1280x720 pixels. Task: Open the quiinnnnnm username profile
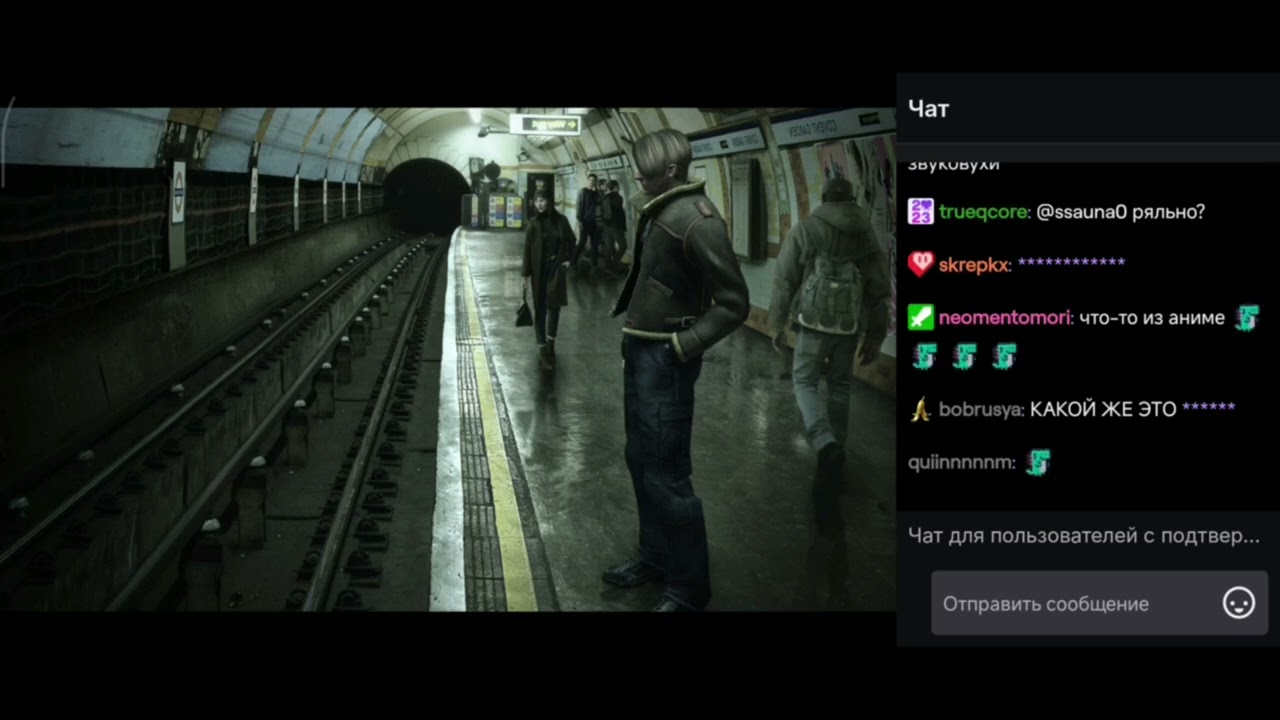coord(962,463)
